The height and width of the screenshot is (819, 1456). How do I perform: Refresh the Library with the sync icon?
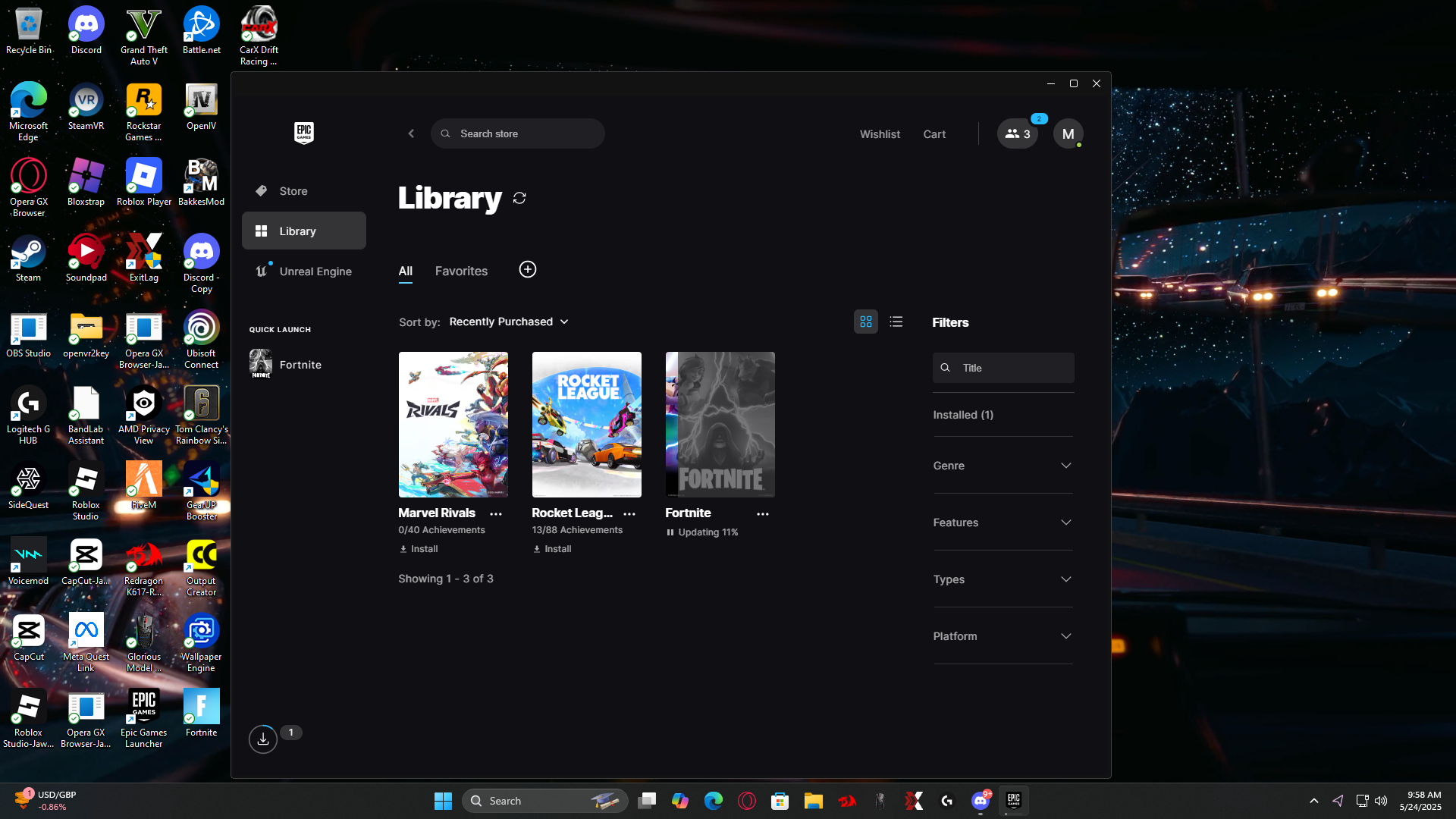(519, 198)
